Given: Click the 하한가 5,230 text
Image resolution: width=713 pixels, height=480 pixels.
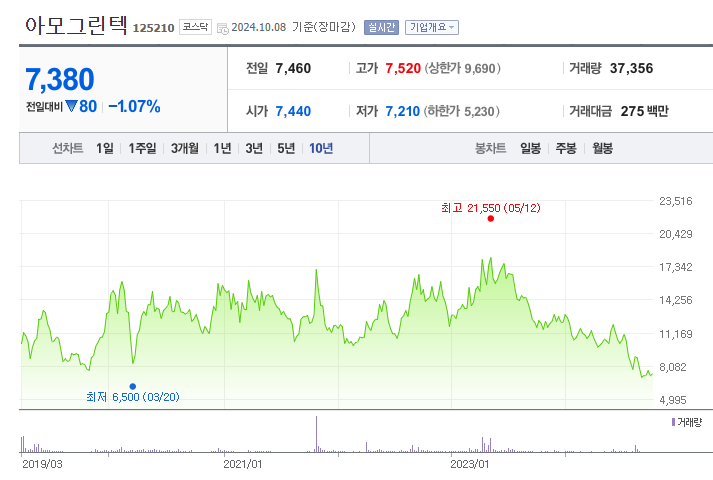Looking at the screenshot, I should [x=462, y=111].
